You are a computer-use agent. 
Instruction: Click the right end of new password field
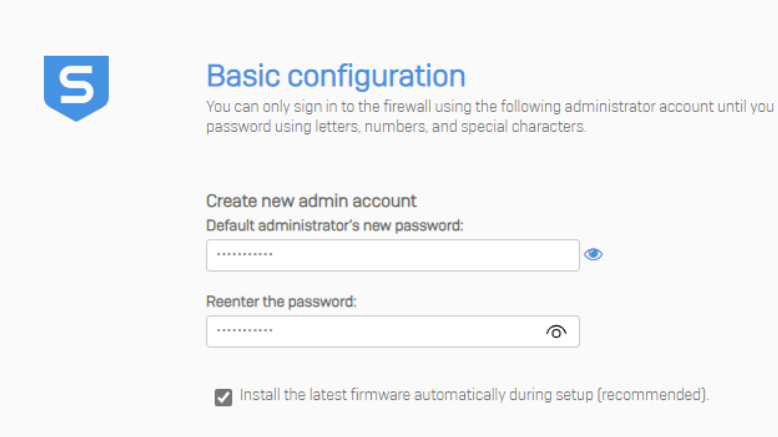coord(560,255)
